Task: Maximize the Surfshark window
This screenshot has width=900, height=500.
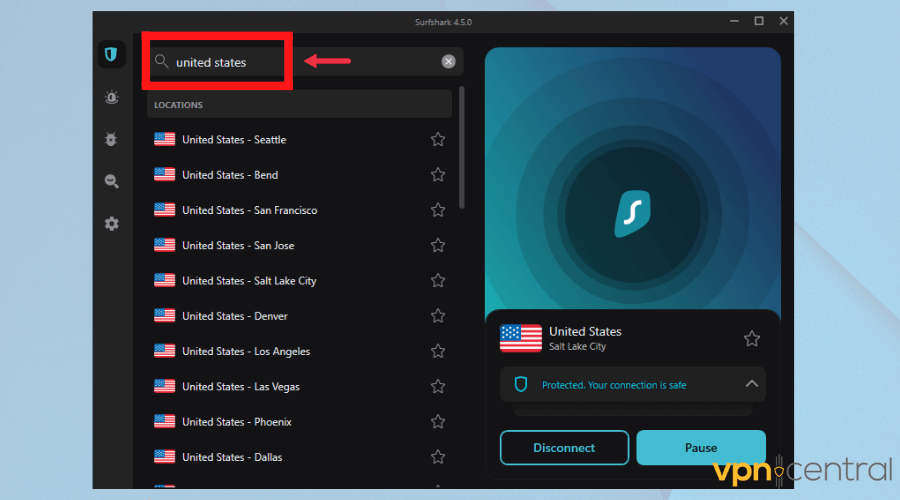Action: tap(759, 21)
